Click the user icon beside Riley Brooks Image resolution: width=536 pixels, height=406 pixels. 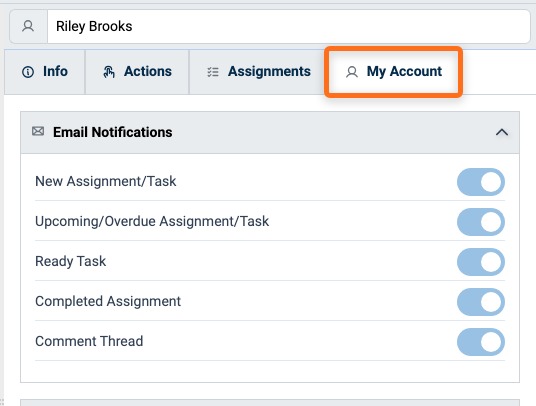28,26
